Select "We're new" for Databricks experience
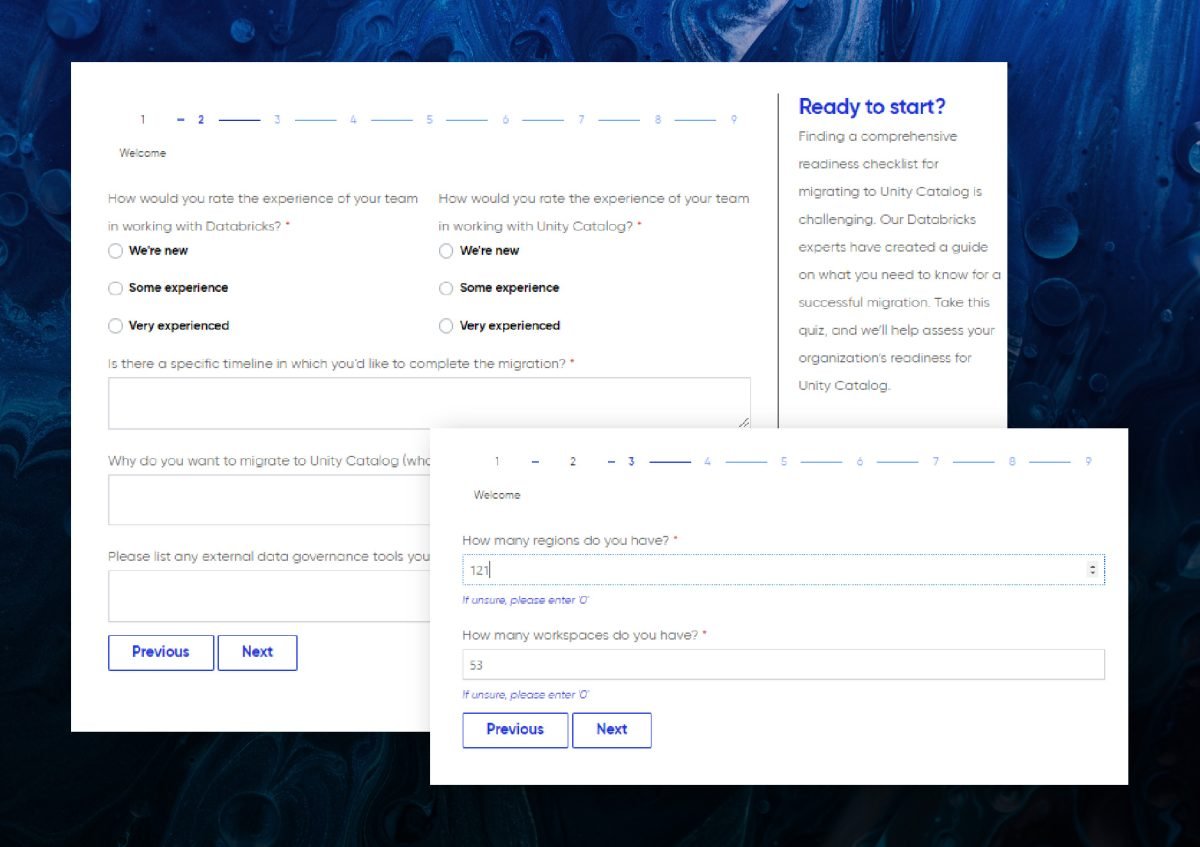The height and width of the screenshot is (847, 1200). (116, 251)
